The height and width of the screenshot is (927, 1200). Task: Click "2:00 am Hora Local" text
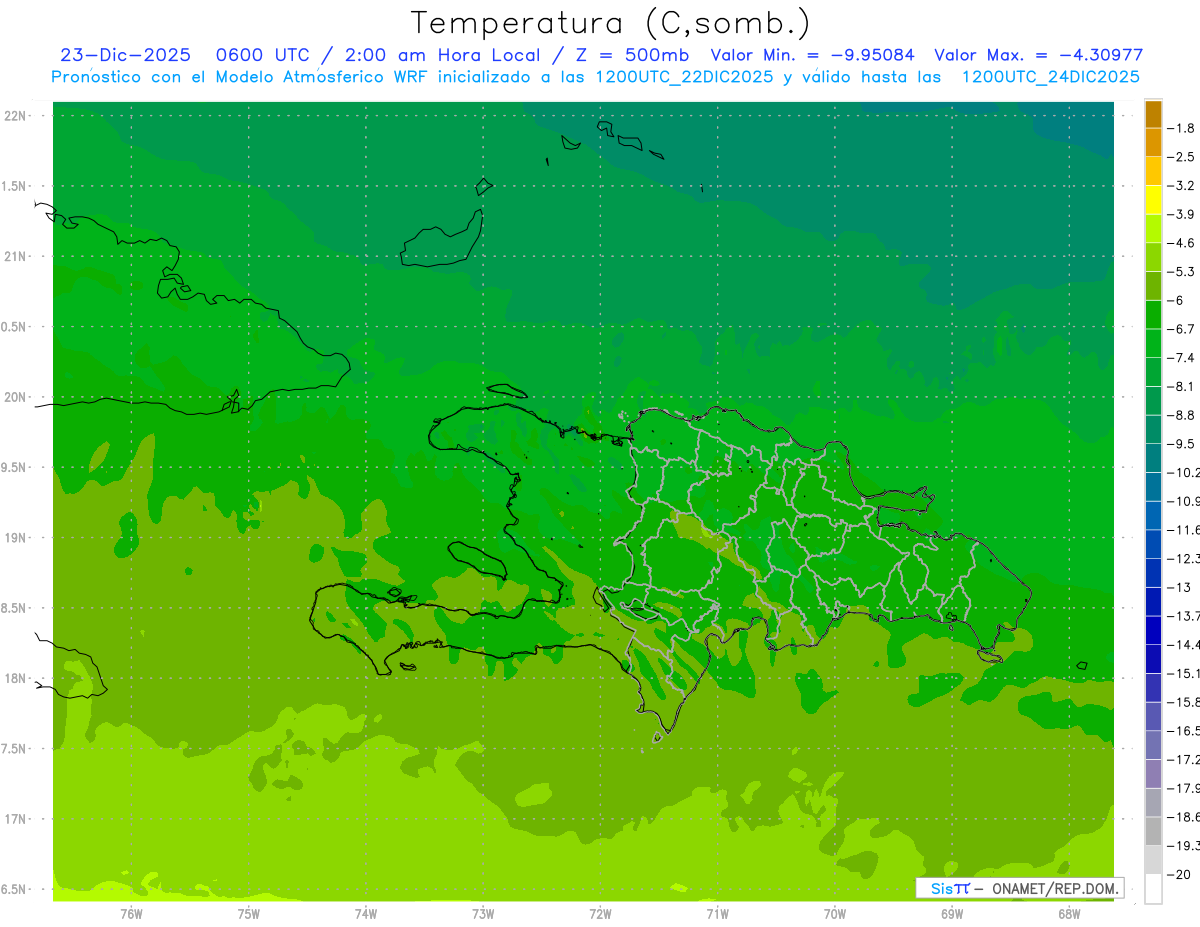point(439,56)
